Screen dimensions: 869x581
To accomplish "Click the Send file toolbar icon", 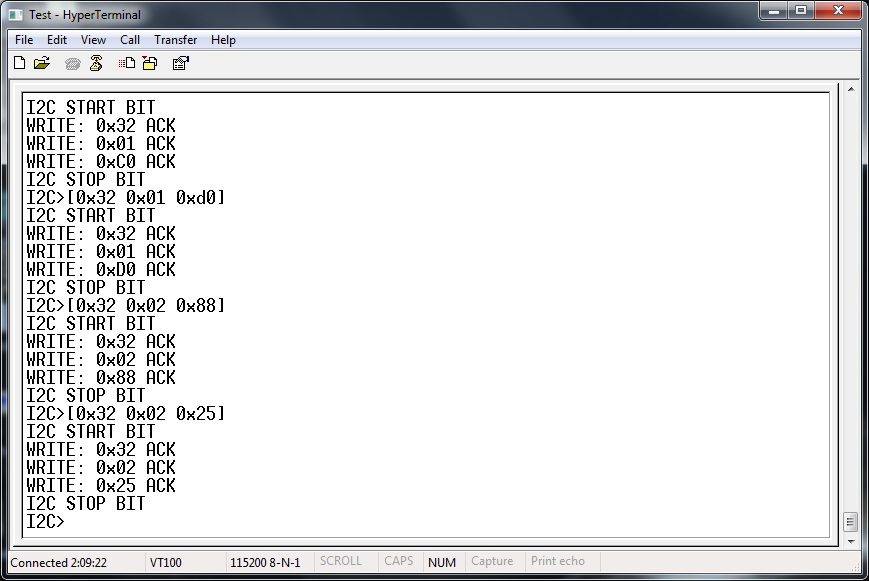I will click(127, 63).
